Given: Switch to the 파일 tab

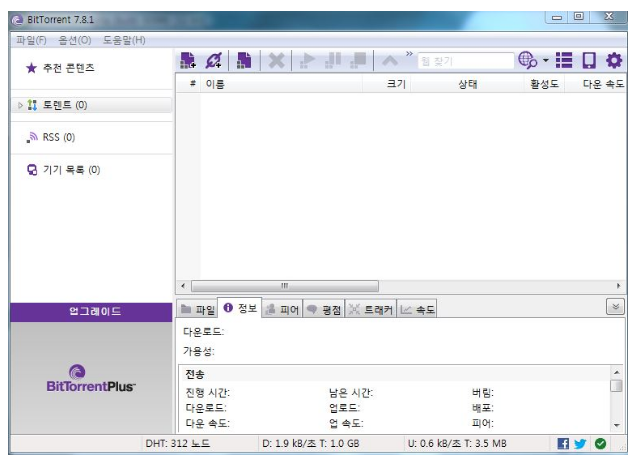Looking at the screenshot, I should pos(198,310).
